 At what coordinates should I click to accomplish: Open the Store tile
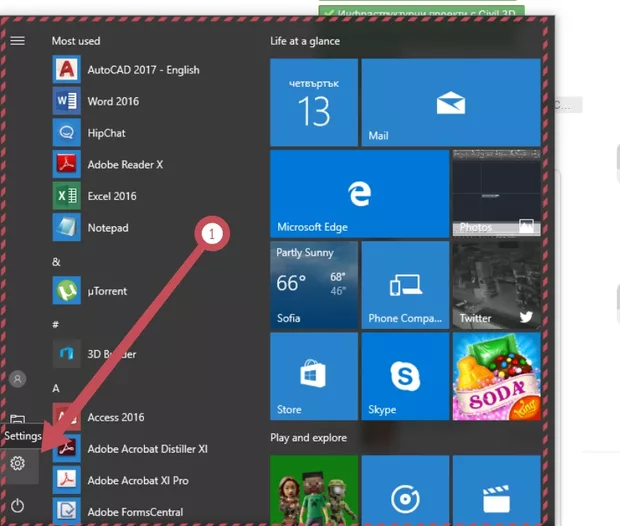pyautogui.click(x=314, y=376)
